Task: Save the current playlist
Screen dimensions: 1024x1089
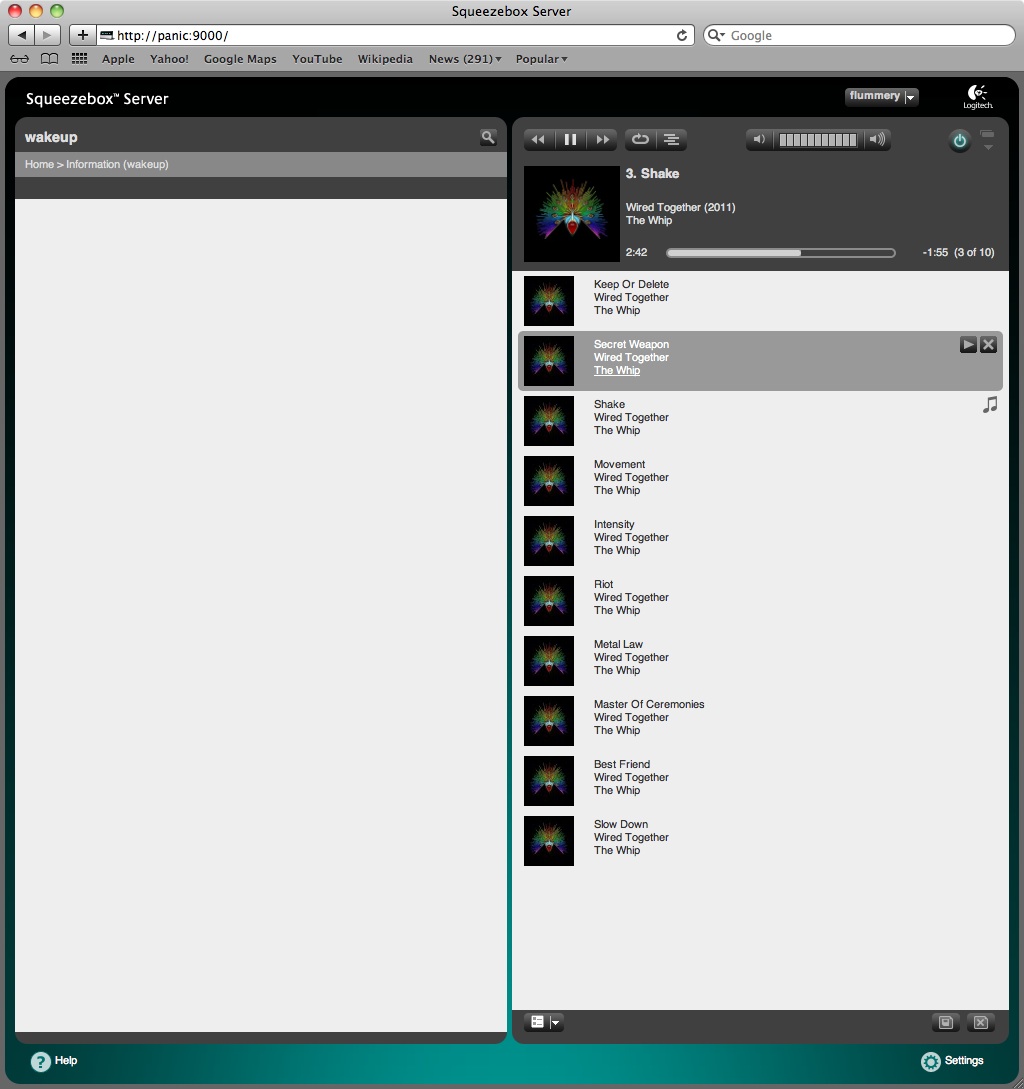Action: [945, 1022]
